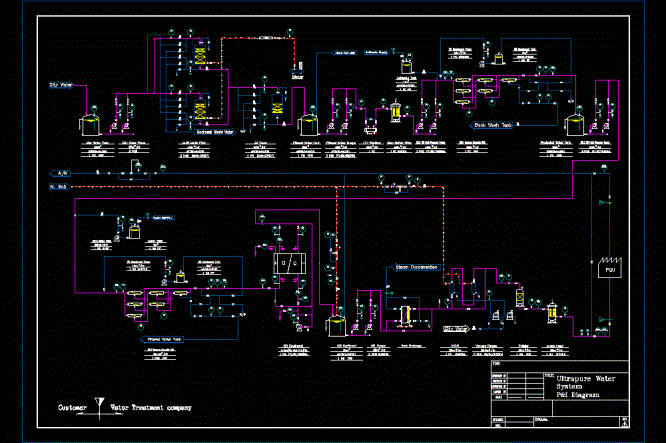Select the Steam Condensation arrow tag
Image resolution: width=666 pixels, height=443 pixels.
[415, 268]
